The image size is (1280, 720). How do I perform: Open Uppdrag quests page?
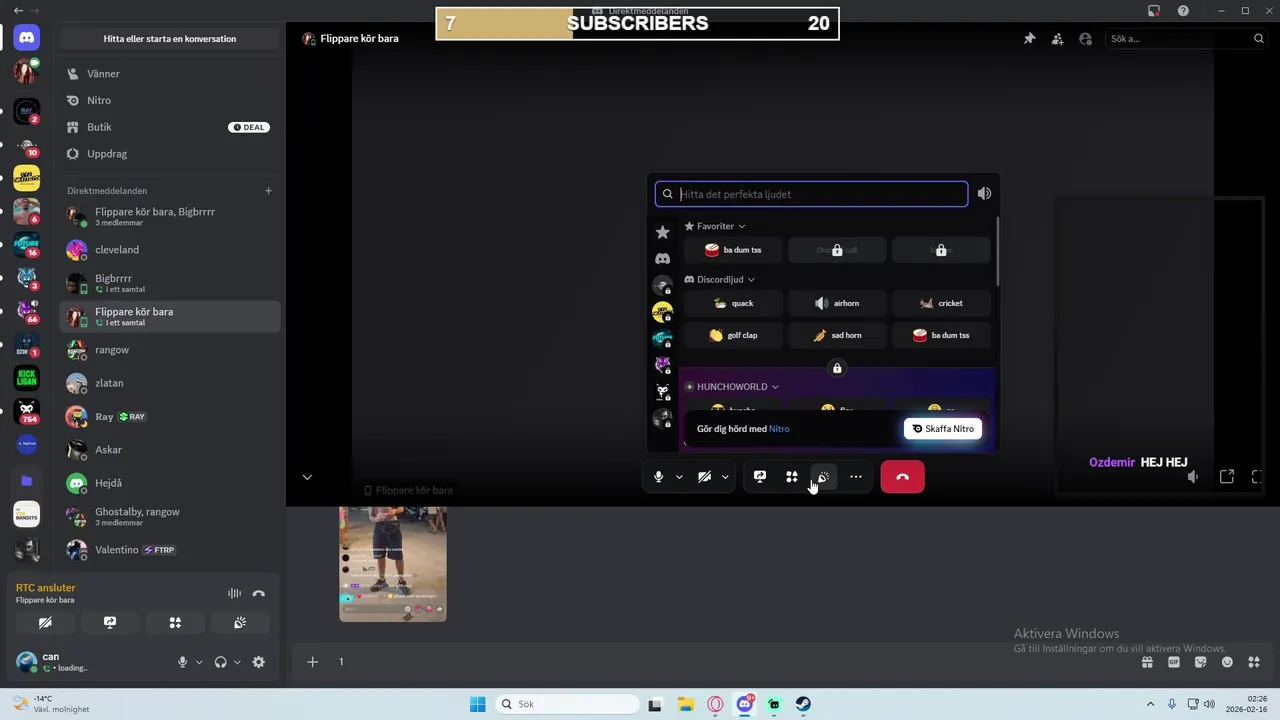(170, 154)
